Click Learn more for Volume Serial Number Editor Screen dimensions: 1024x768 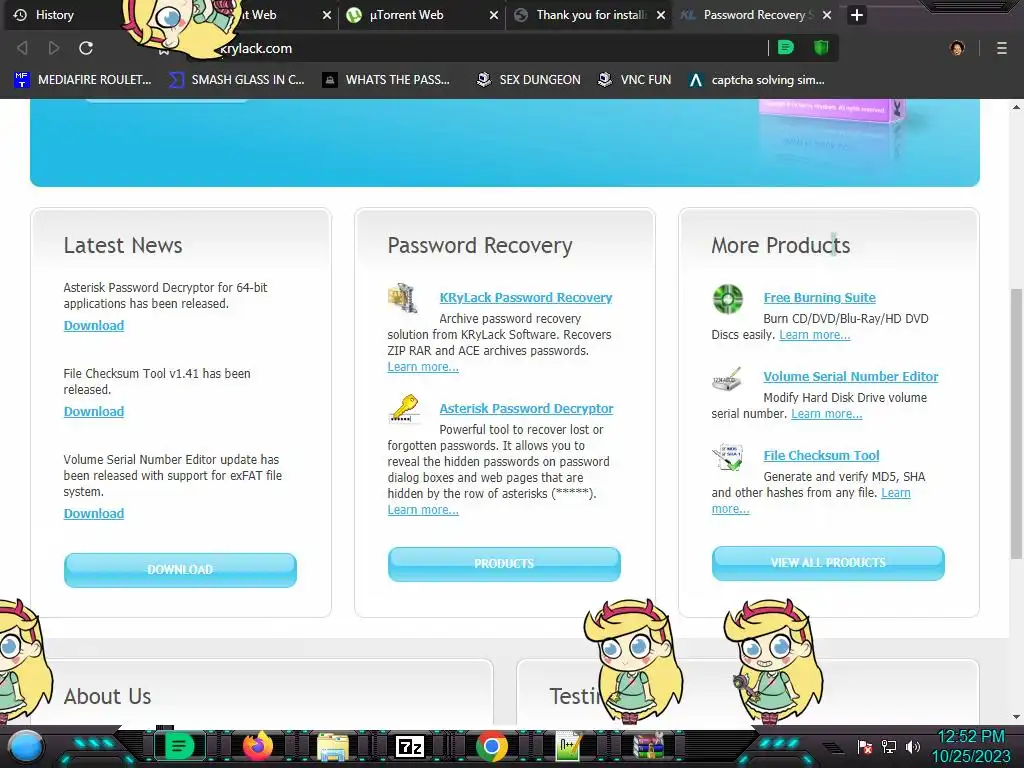(827, 413)
